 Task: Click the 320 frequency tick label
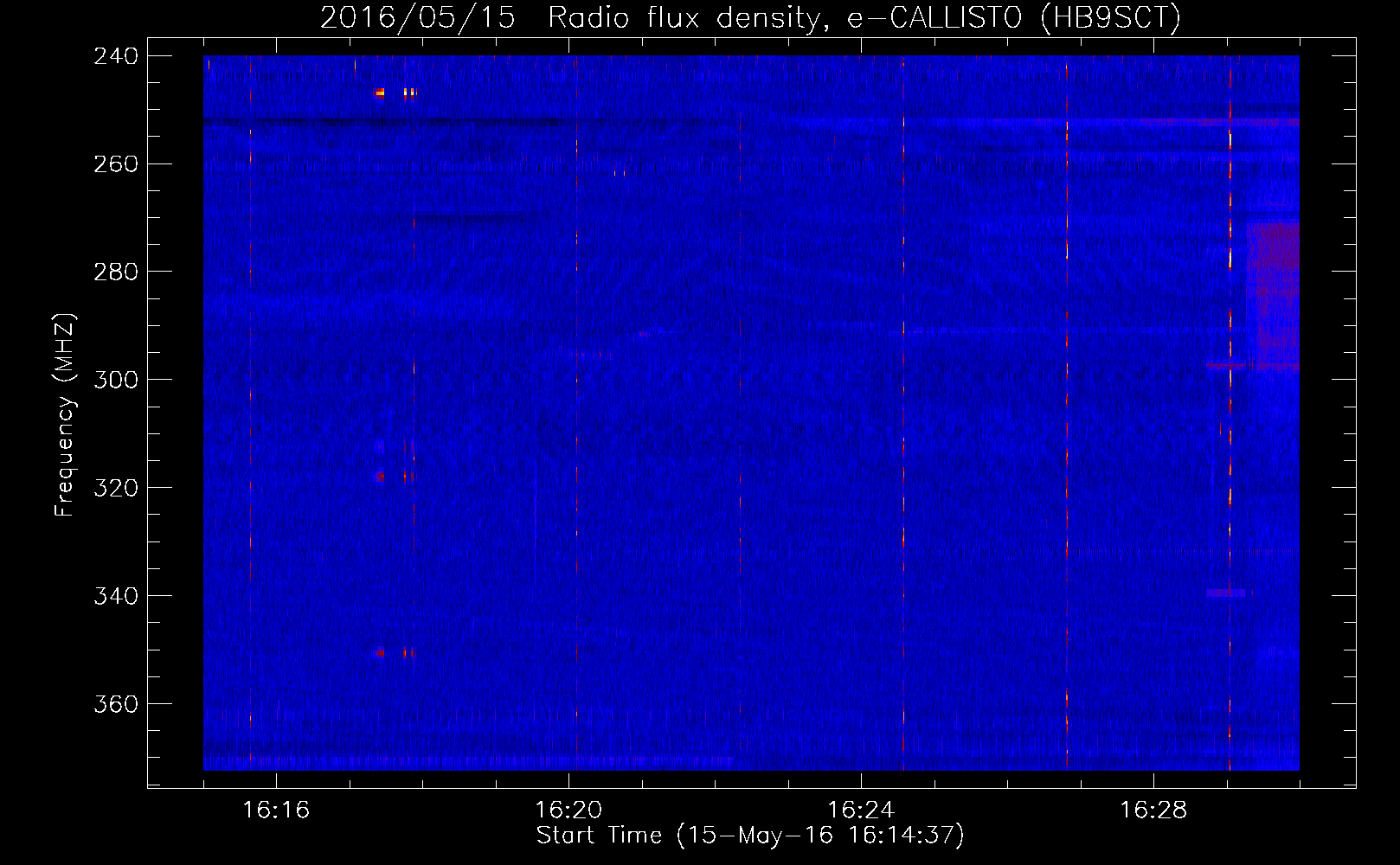coord(116,489)
